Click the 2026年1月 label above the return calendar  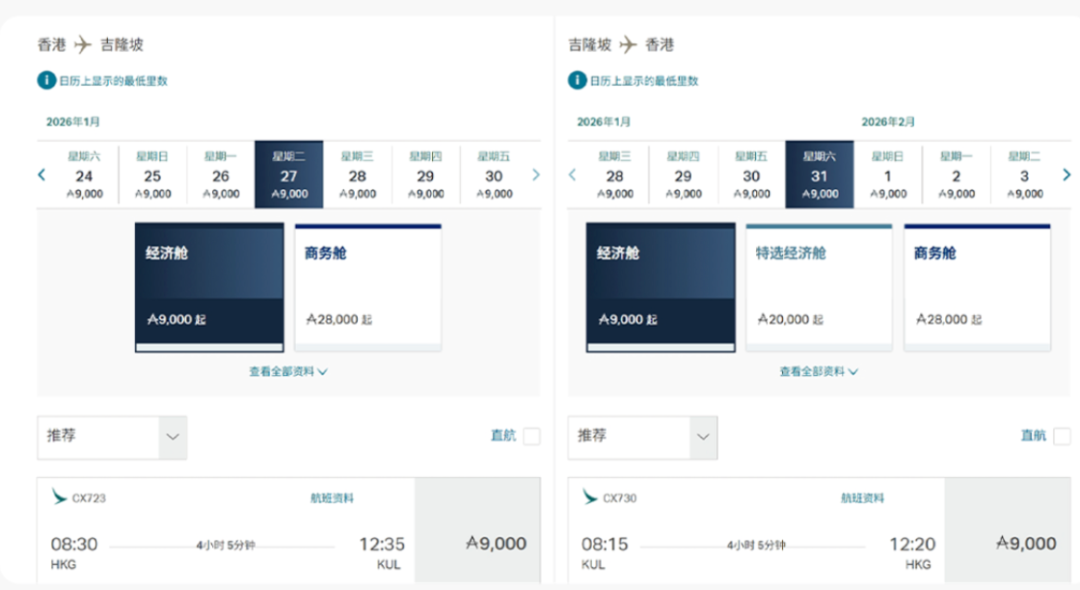pos(603,122)
